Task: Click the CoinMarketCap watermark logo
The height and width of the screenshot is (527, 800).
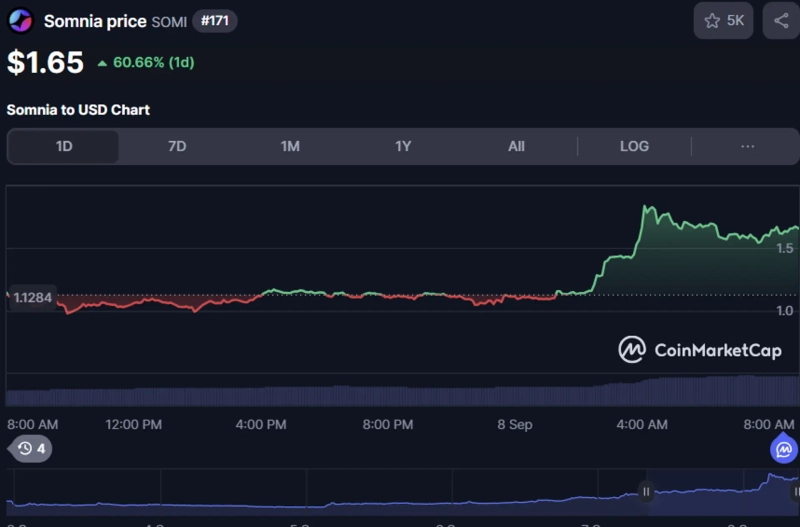Action: pyautogui.click(x=700, y=349)
